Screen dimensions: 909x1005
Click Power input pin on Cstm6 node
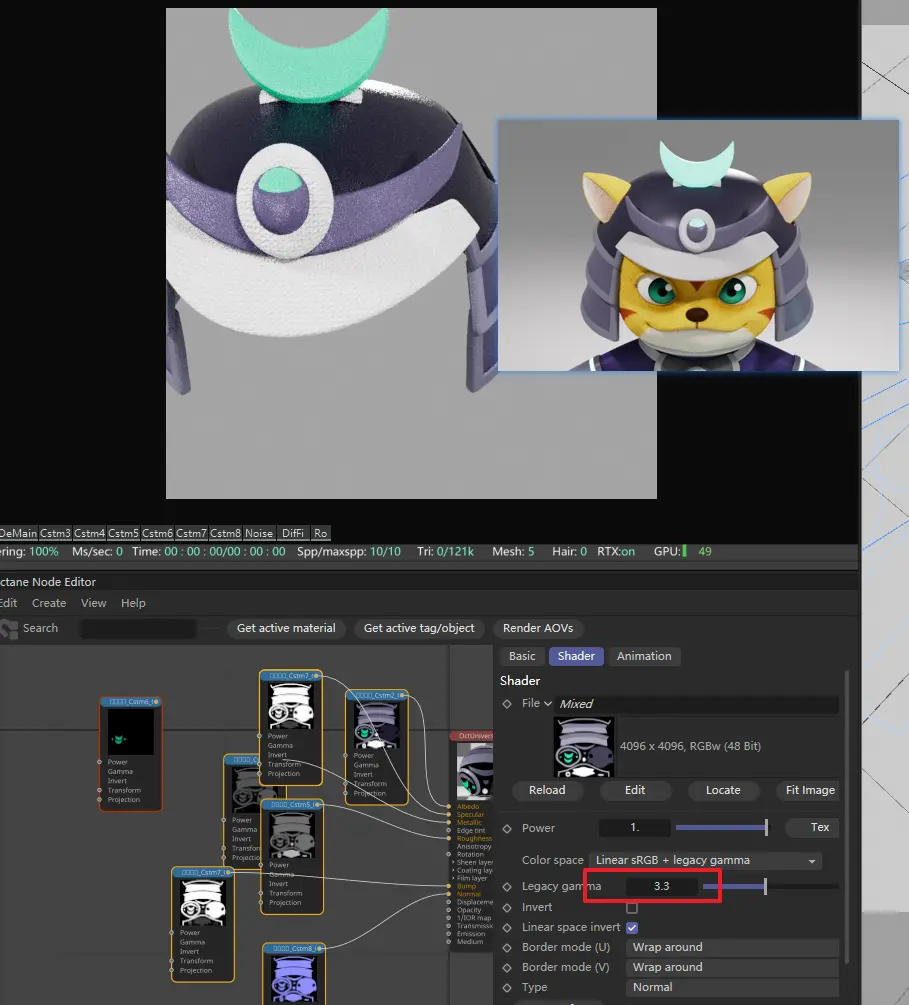[99, 762]
